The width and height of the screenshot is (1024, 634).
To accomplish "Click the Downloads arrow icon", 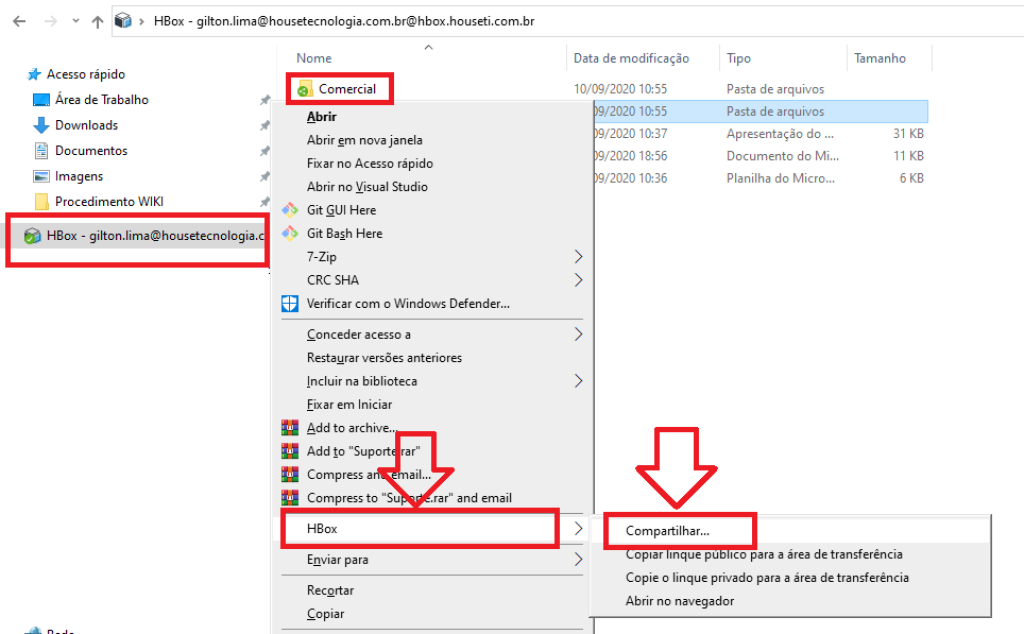I will coord(40,125).
